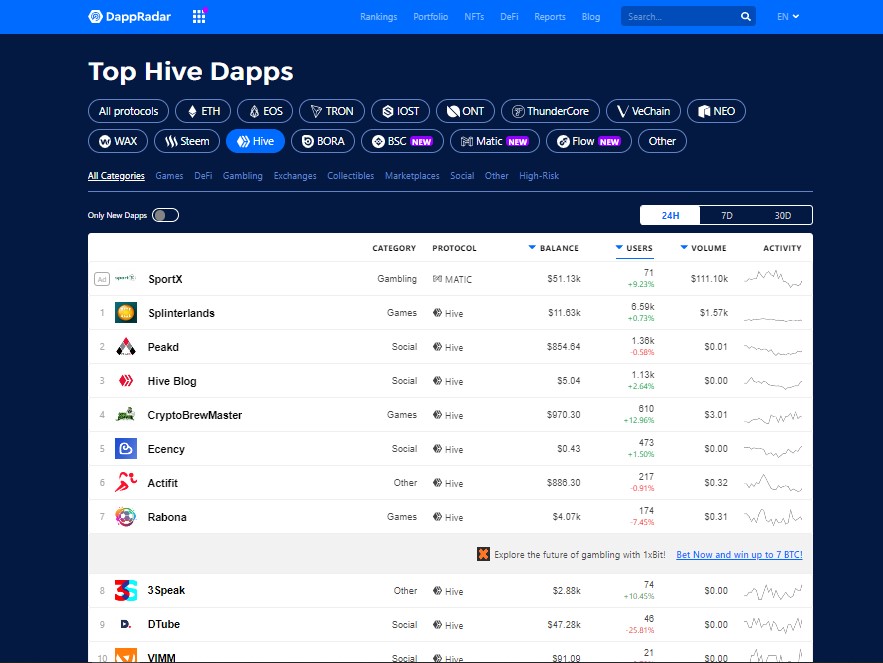Filter by IOST protocol
Image resolution: width=883 pixels, height=663 pixels.
click(x=400, y=111)
